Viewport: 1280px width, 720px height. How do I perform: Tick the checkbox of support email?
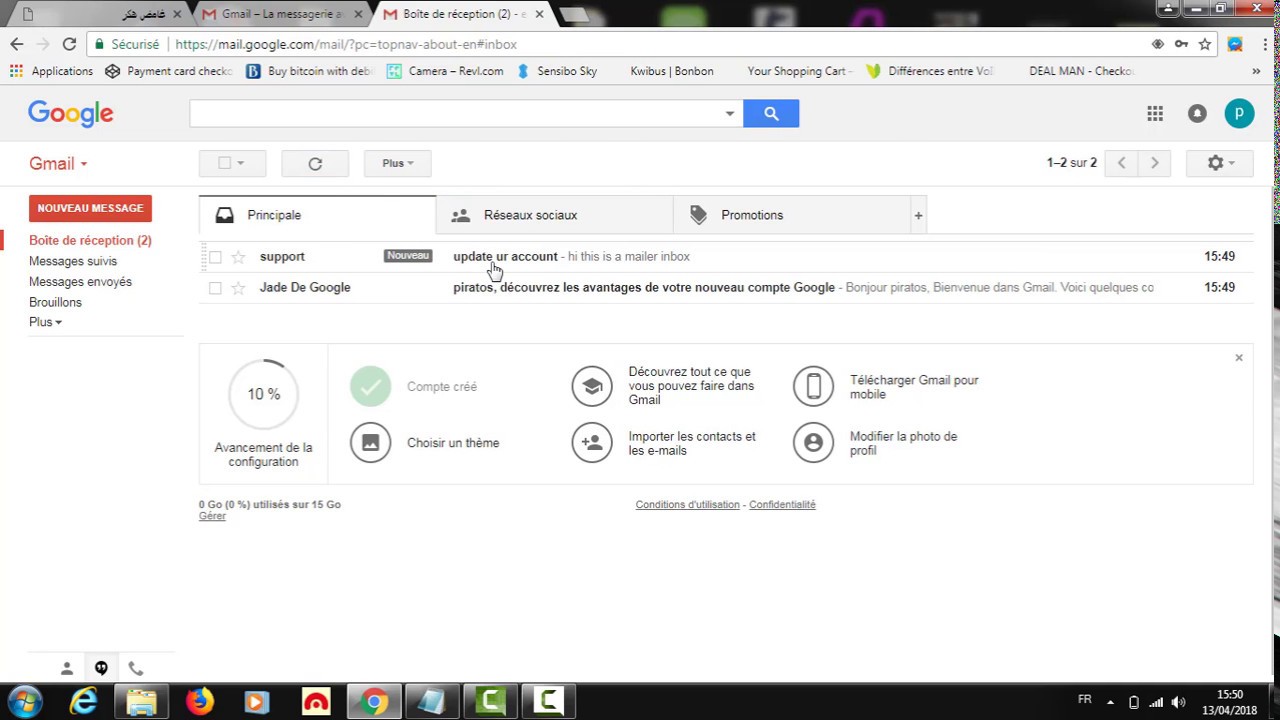pyautogui.click(x=215, y=257)
